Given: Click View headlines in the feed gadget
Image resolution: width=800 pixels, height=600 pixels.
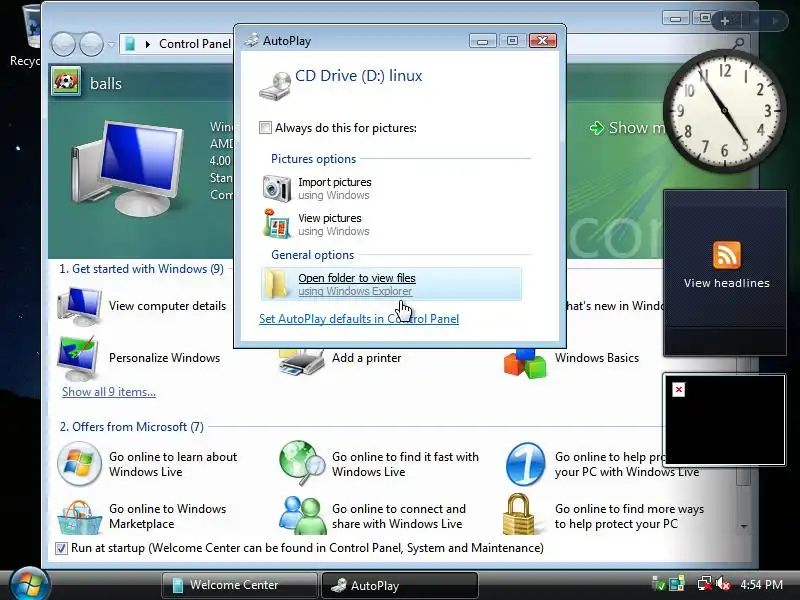Looking at the screenshot, I should tap(727, 283).
